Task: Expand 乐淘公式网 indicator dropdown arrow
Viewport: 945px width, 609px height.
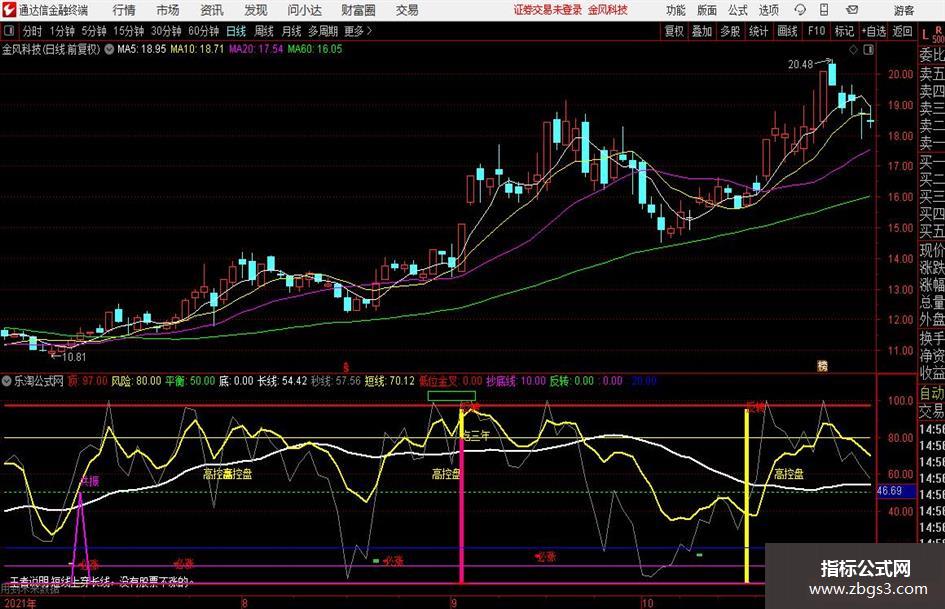Action: [7, 380]
